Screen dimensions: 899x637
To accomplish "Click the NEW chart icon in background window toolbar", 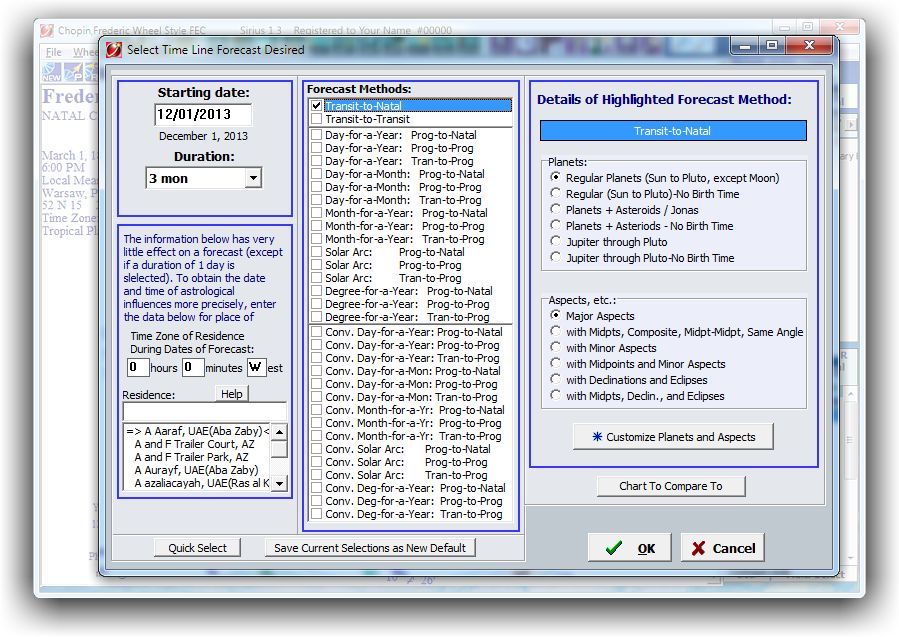I will point(51,72).
